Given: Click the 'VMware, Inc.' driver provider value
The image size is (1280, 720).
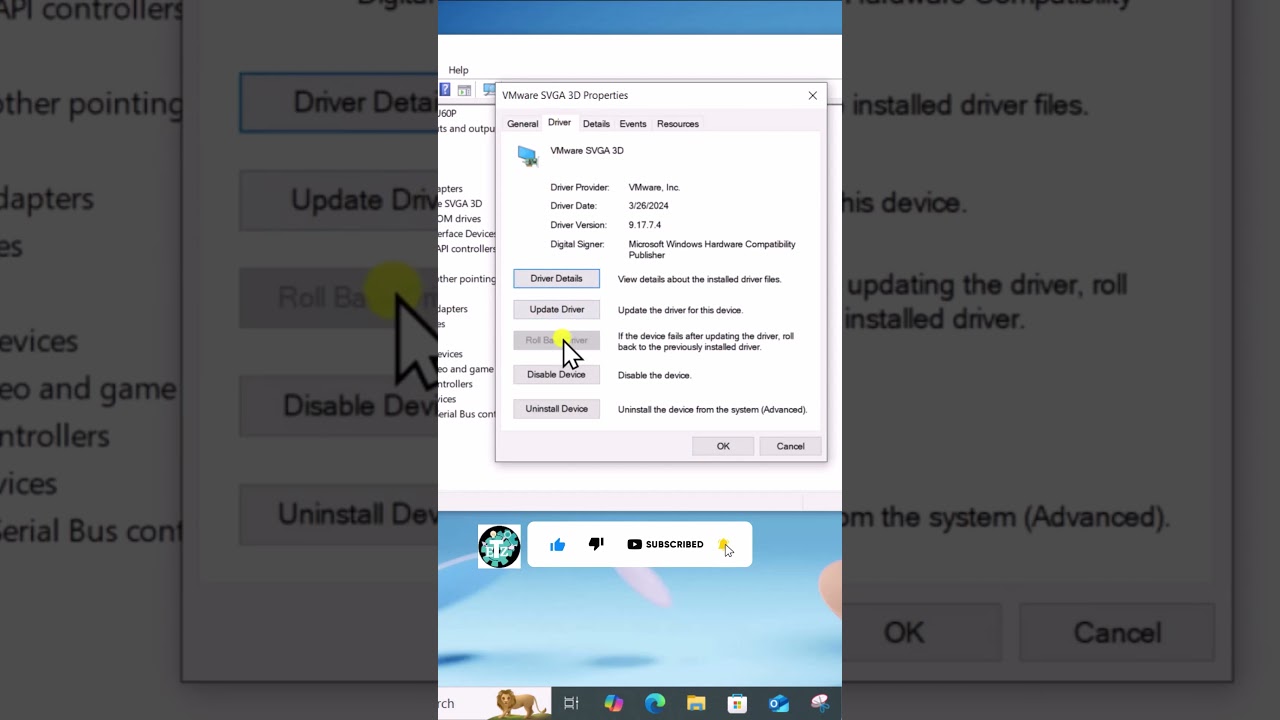Looking at the screenshot, I should click(x=654, y=187).
